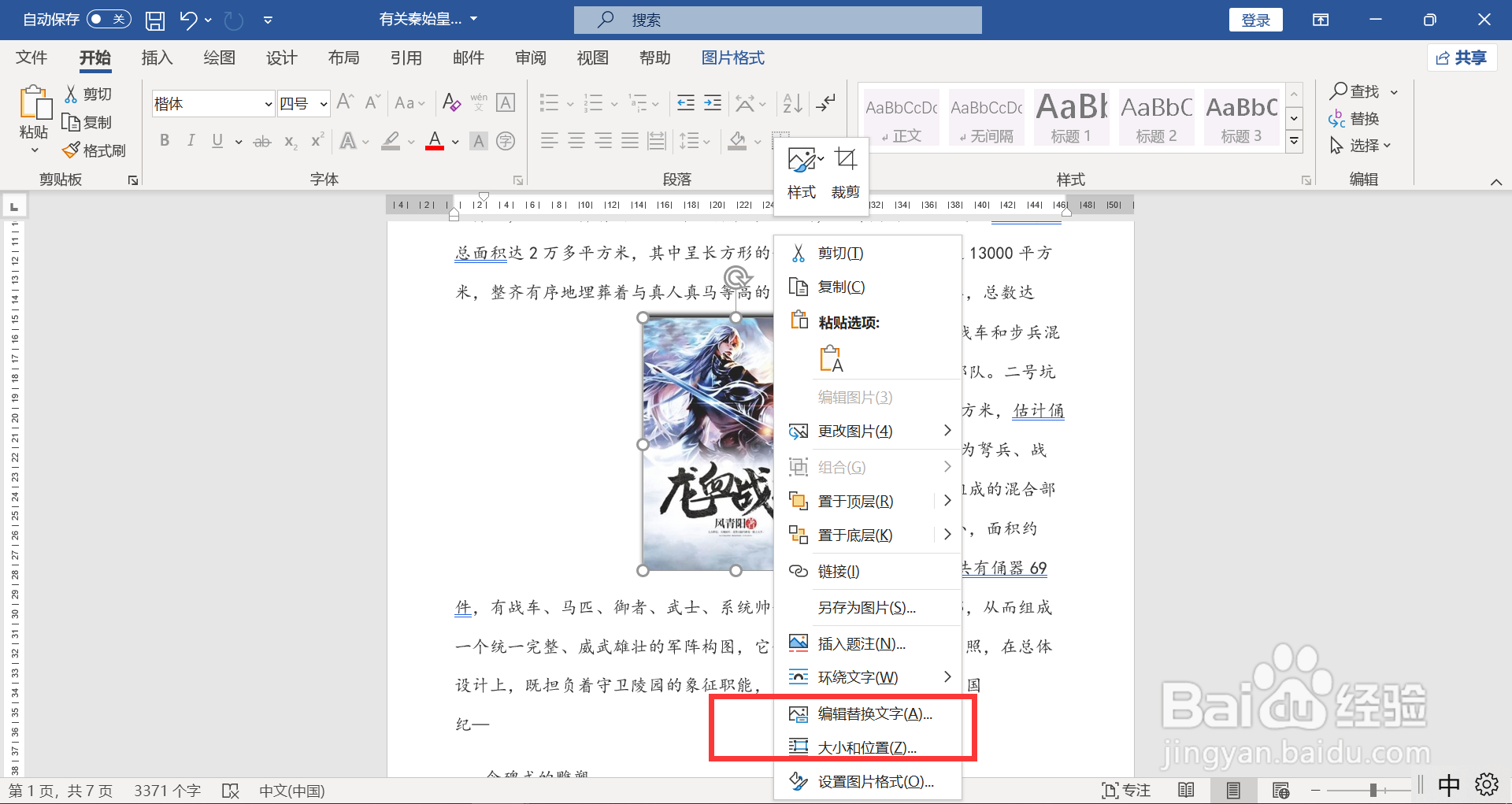Click the Cut scissors button in ribbon

pyautogui.click(x=88, y=94)
